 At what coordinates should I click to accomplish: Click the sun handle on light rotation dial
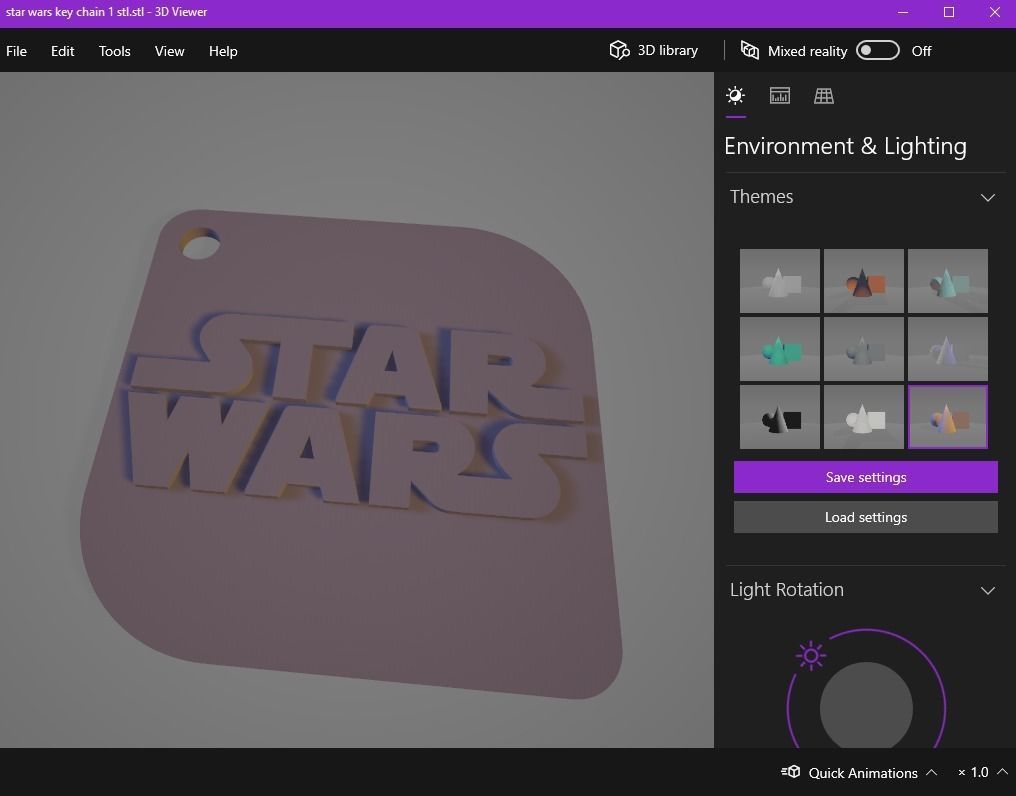[x=811, y=655]
